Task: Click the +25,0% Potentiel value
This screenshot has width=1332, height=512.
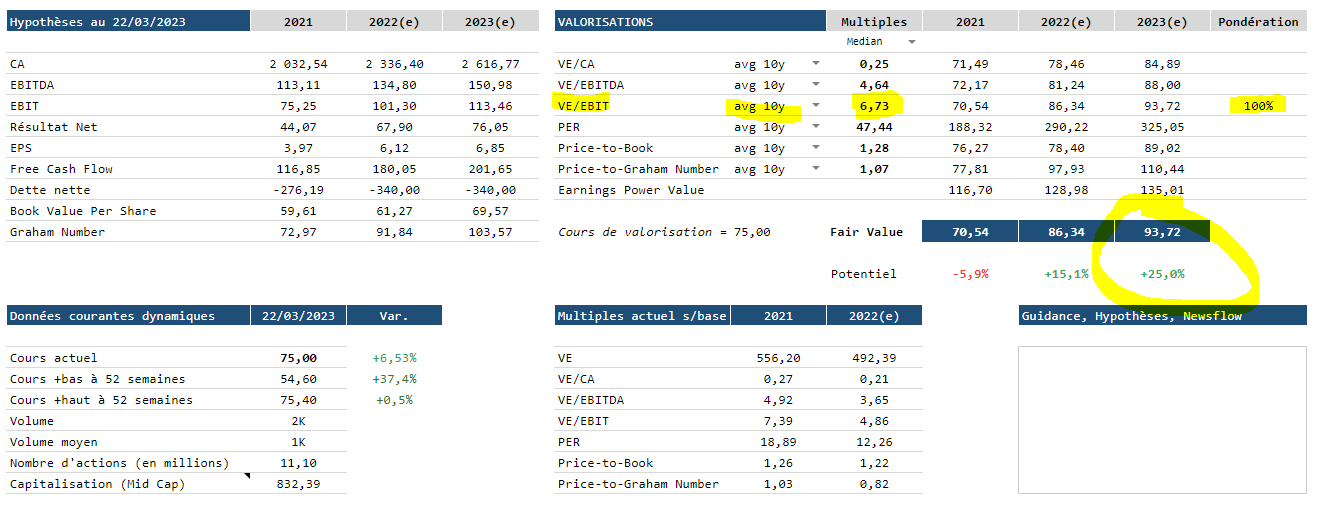Action: point(1162,274)
